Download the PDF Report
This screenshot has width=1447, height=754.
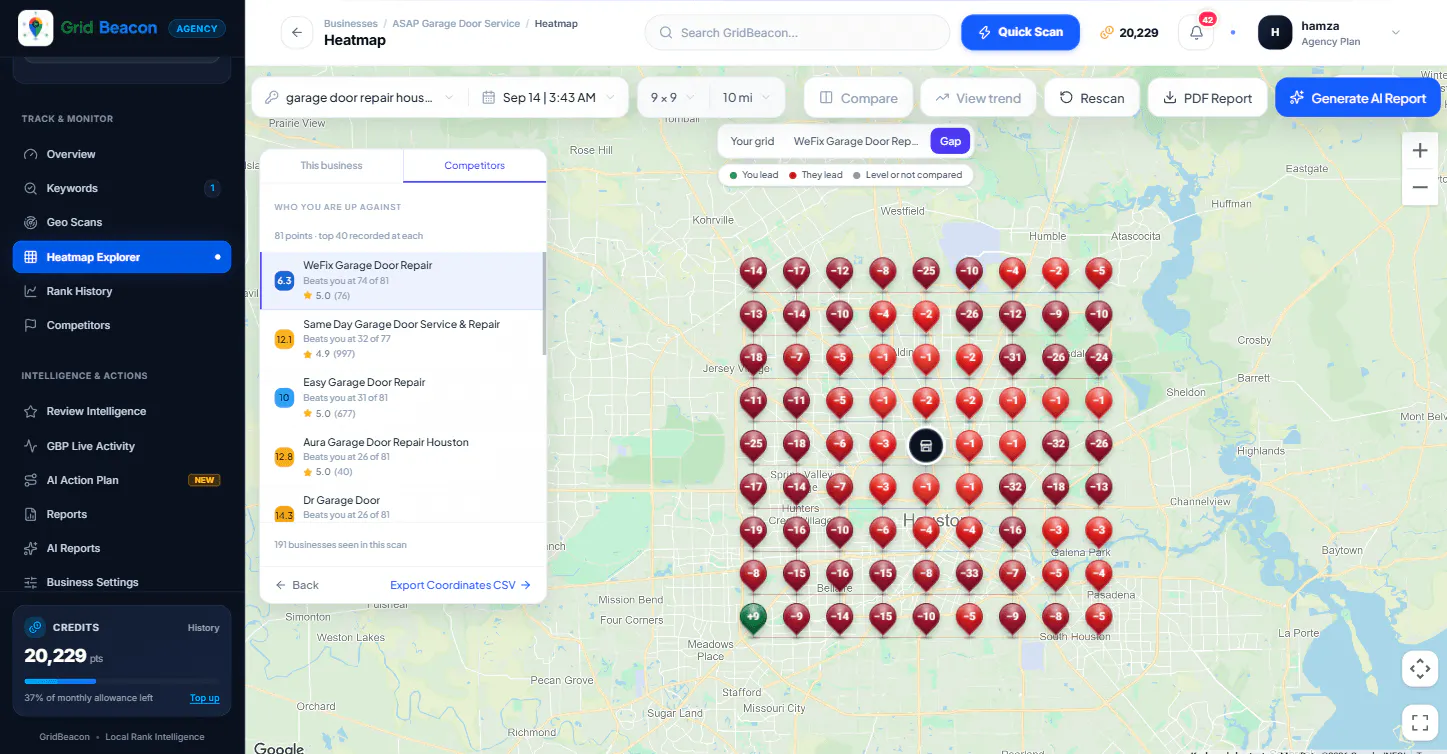click(x=1207, y=98)
